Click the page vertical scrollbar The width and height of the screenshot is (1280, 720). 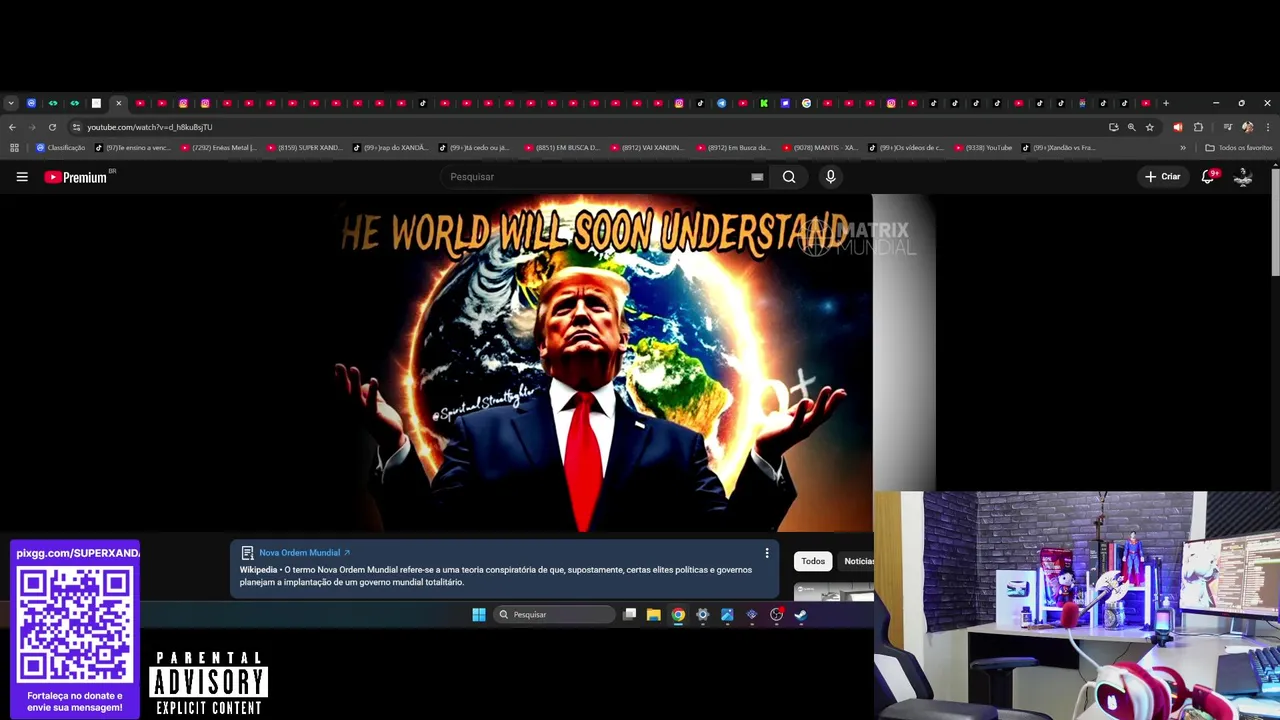point(1275,223)
